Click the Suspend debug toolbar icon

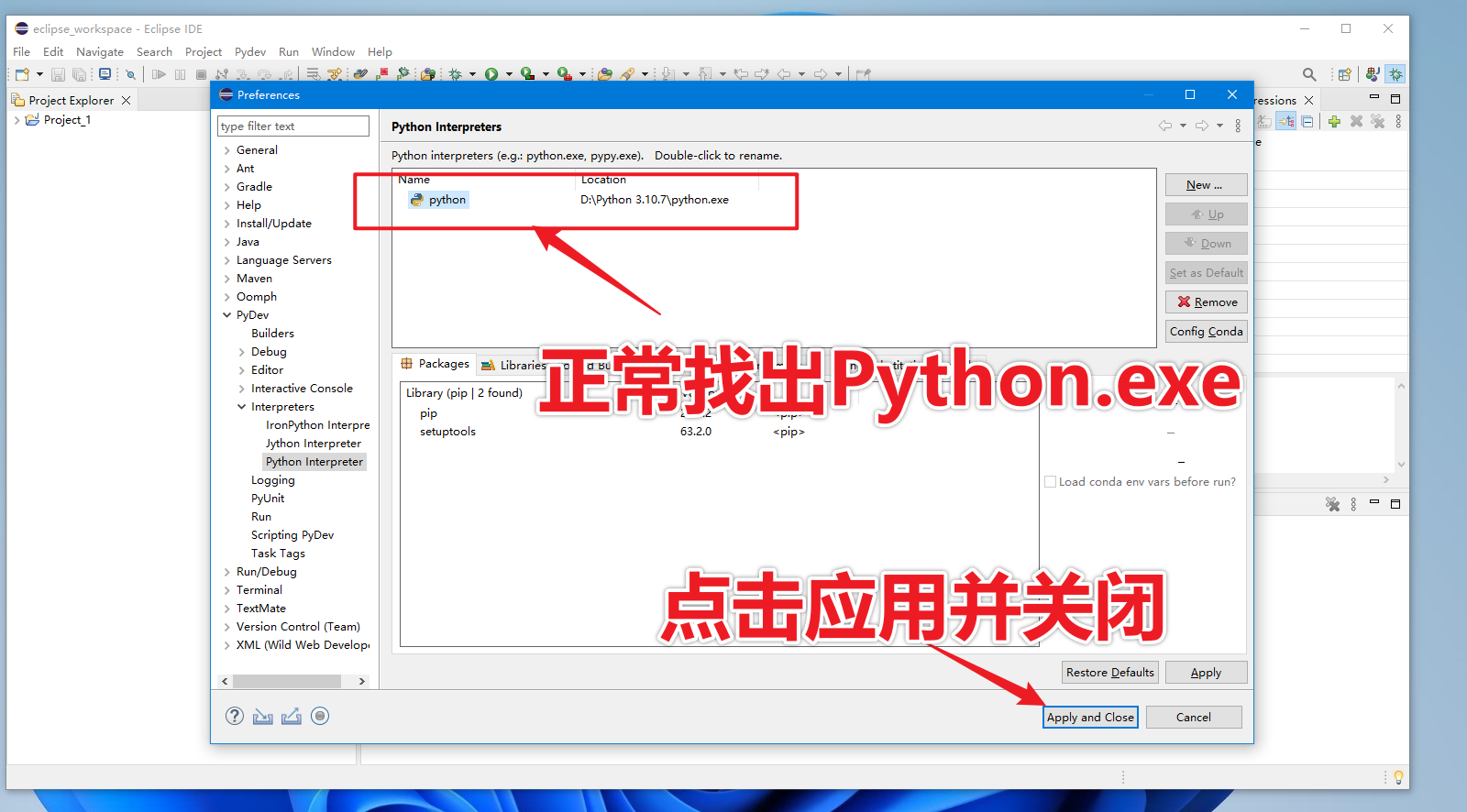pos(180,74)
